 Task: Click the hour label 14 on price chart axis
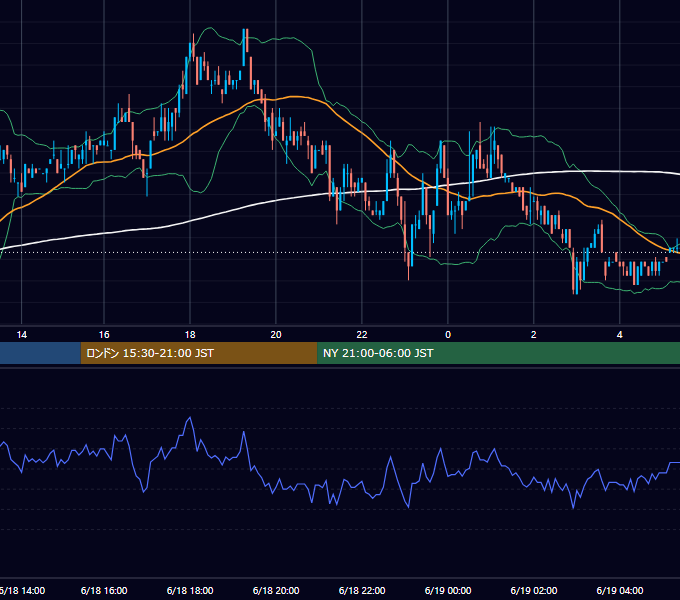click(x=22, y=335)
